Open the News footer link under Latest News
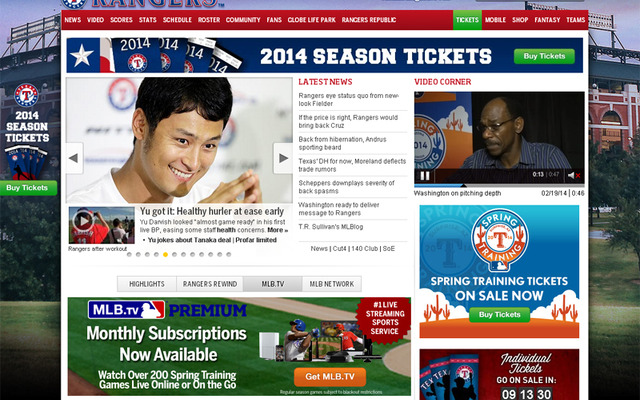 pyautogui.click(x=319, y=249)
